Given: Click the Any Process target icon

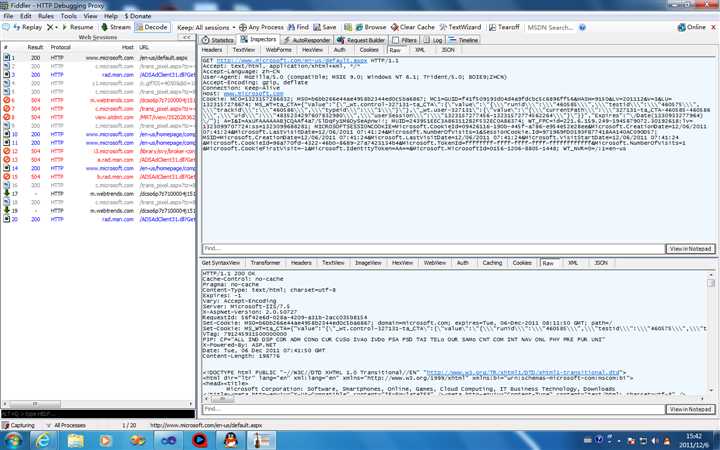Looking at the screenshot, I should pyautogui.click(x=243, y=28).
